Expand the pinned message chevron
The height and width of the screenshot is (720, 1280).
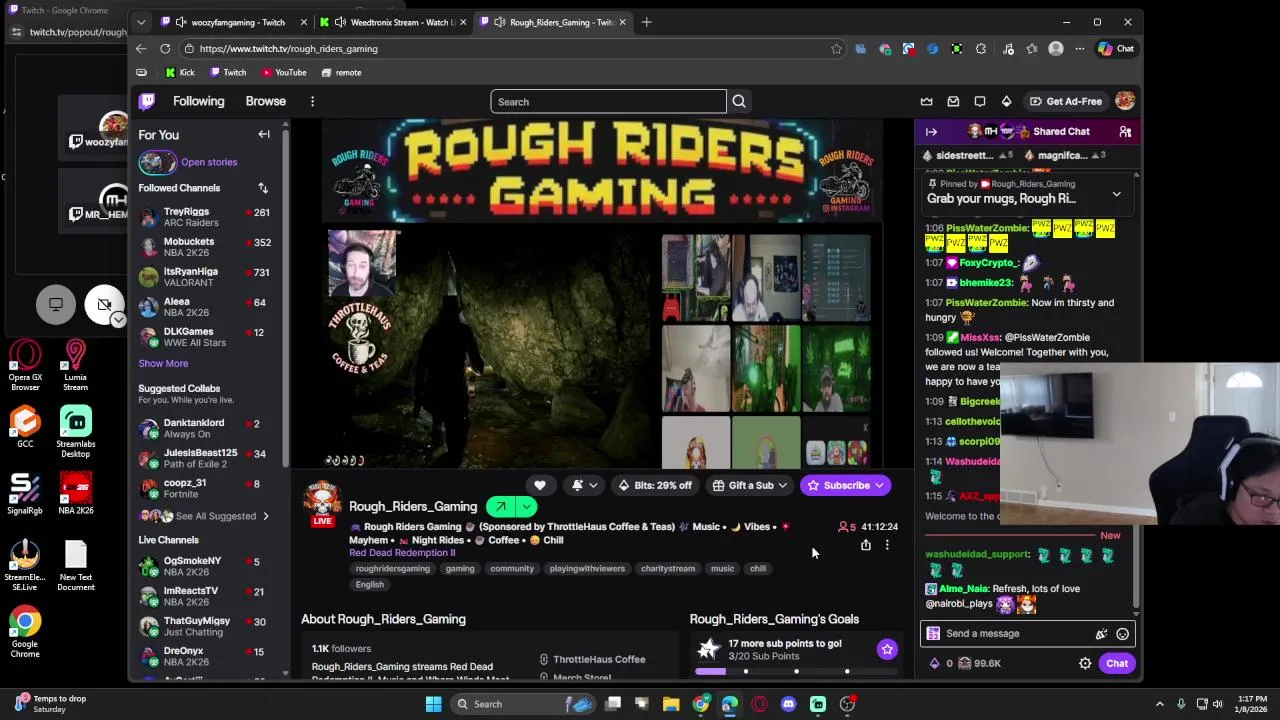pyautogui.click(x=1116, y=194)
